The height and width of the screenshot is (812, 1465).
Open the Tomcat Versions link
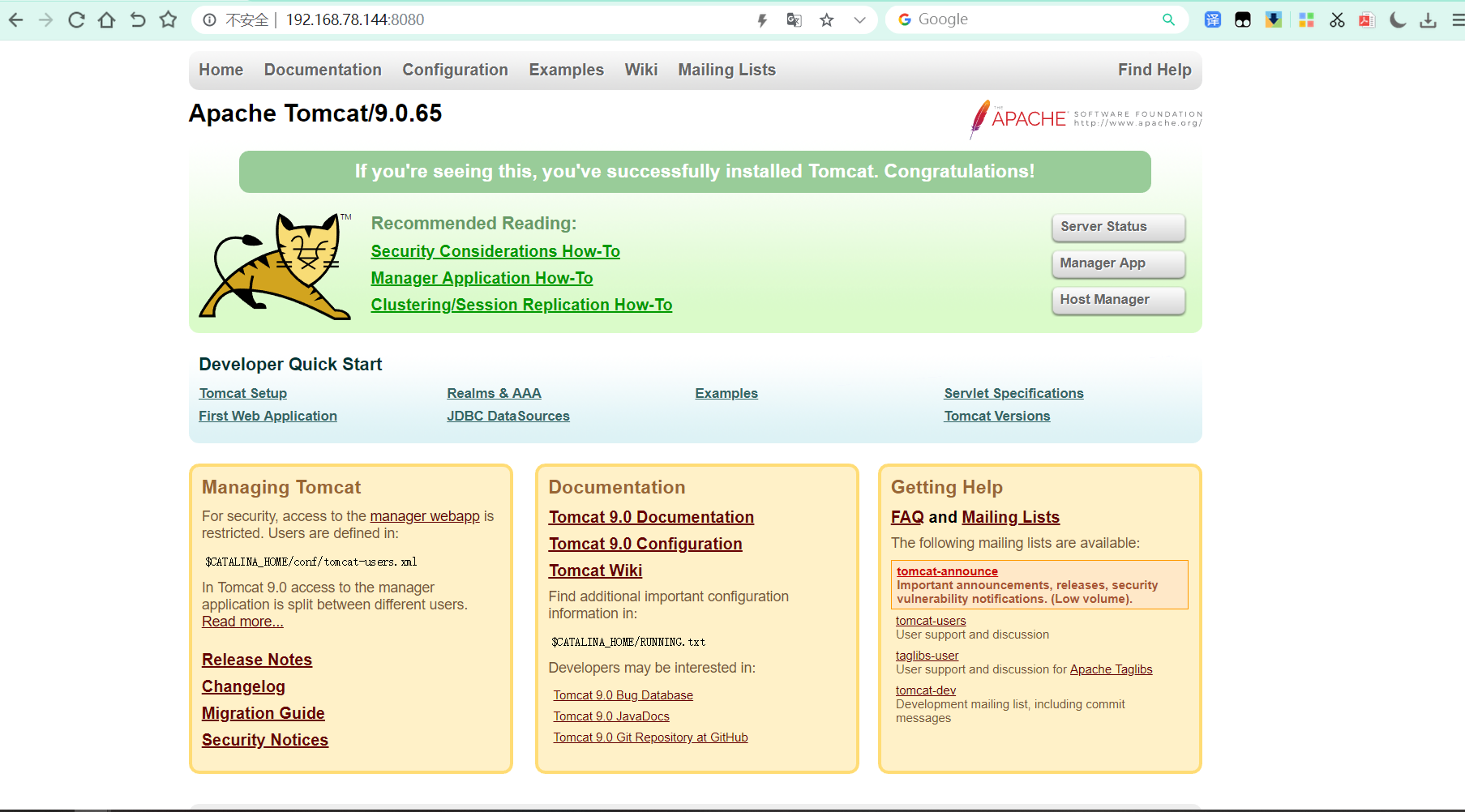997,416
